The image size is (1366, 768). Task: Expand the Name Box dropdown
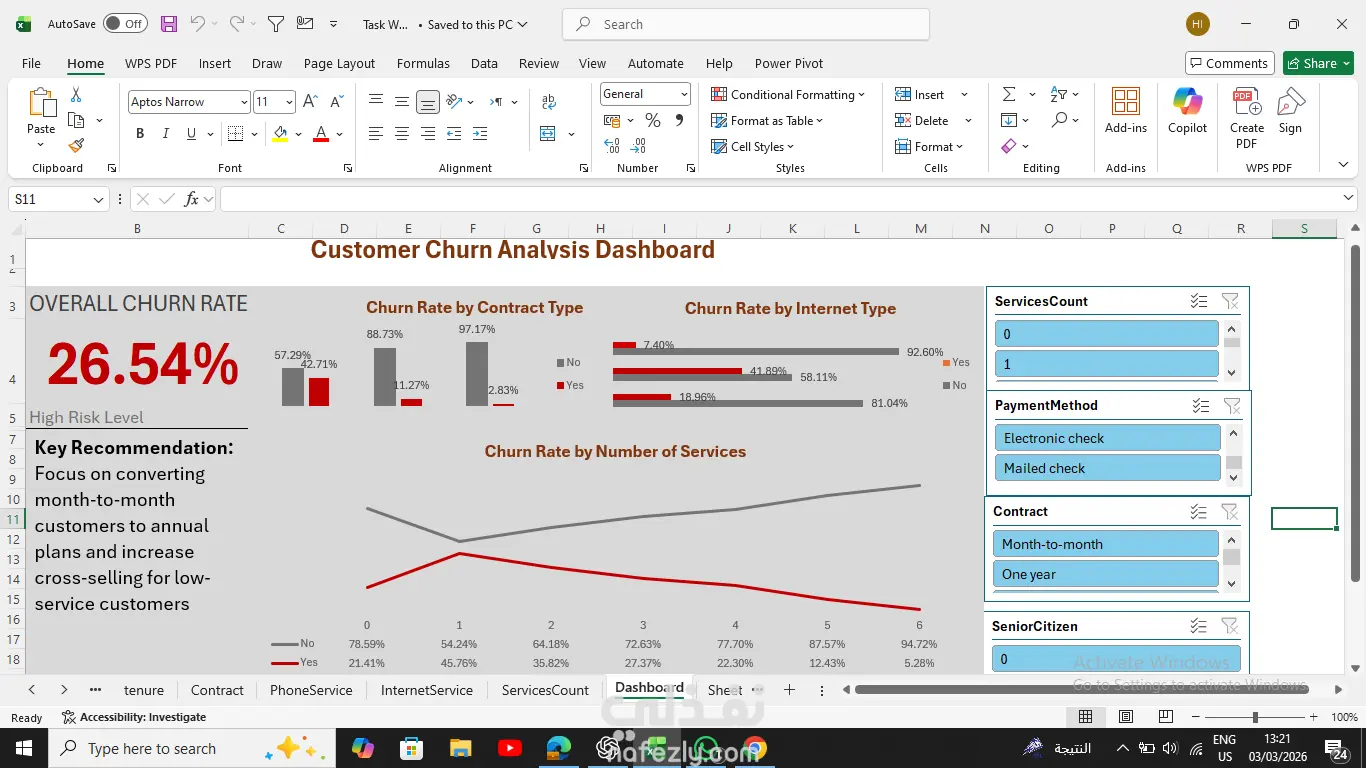click(x=98, y=200)
